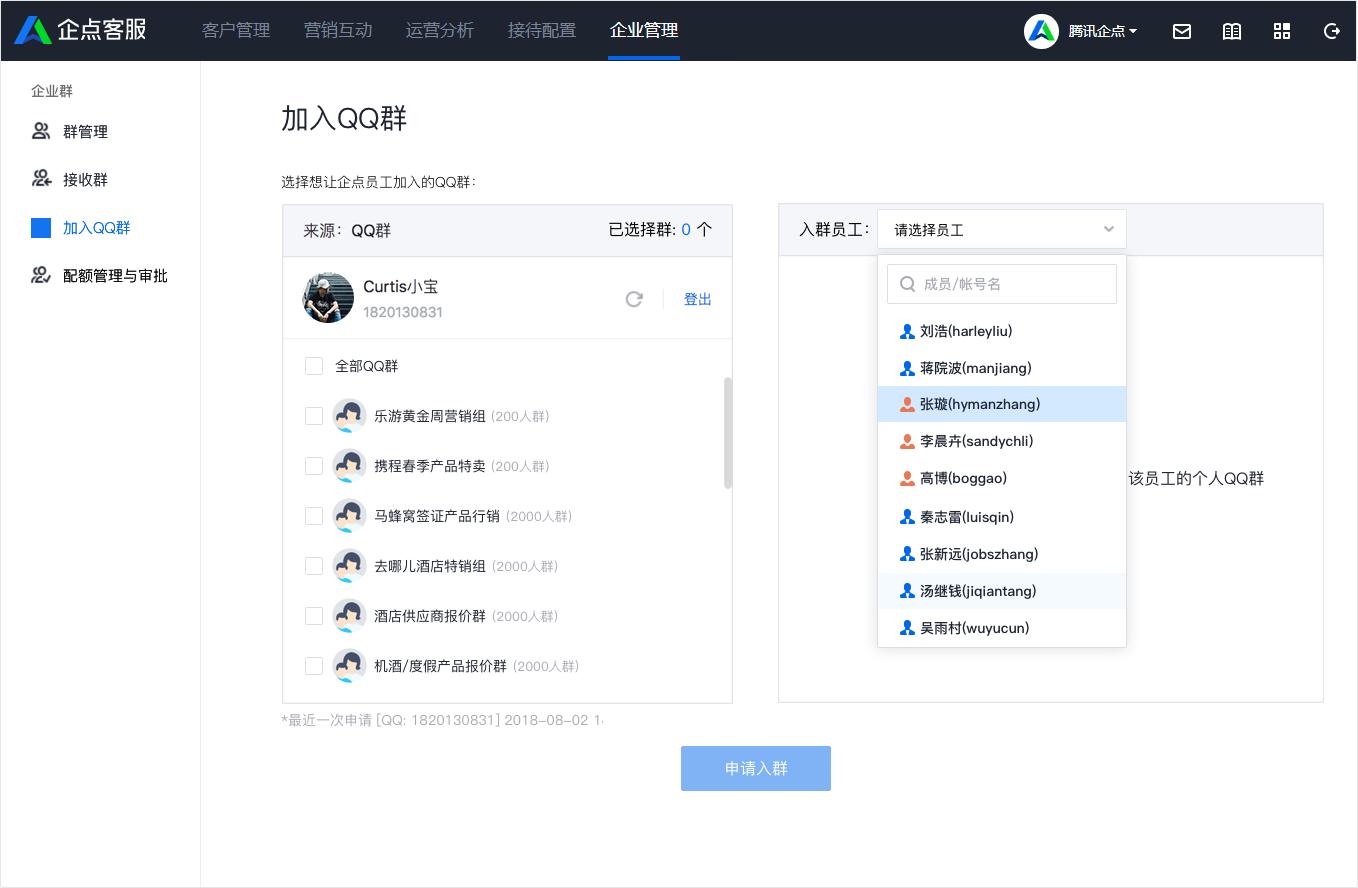Switch to the 客户管理 tab
This screenshot has width=1358, height=888.
coord(236,31)
